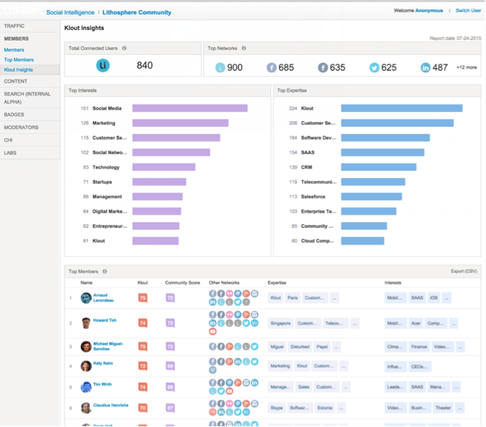Viewport: 486px width, 427px height.
Task: Click the Facebook icon beside 635
Action: (323, 68)
